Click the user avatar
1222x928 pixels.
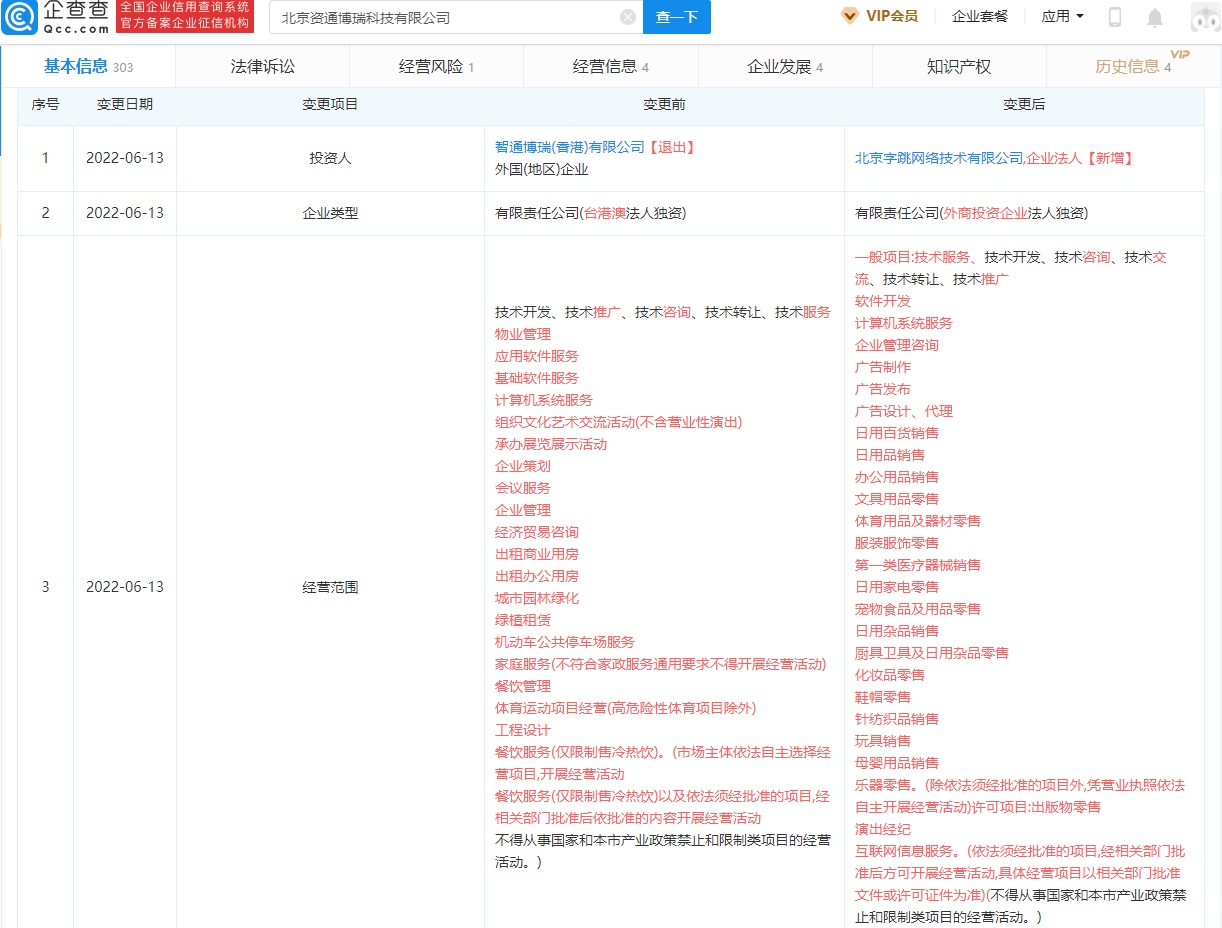(1205, 17)
